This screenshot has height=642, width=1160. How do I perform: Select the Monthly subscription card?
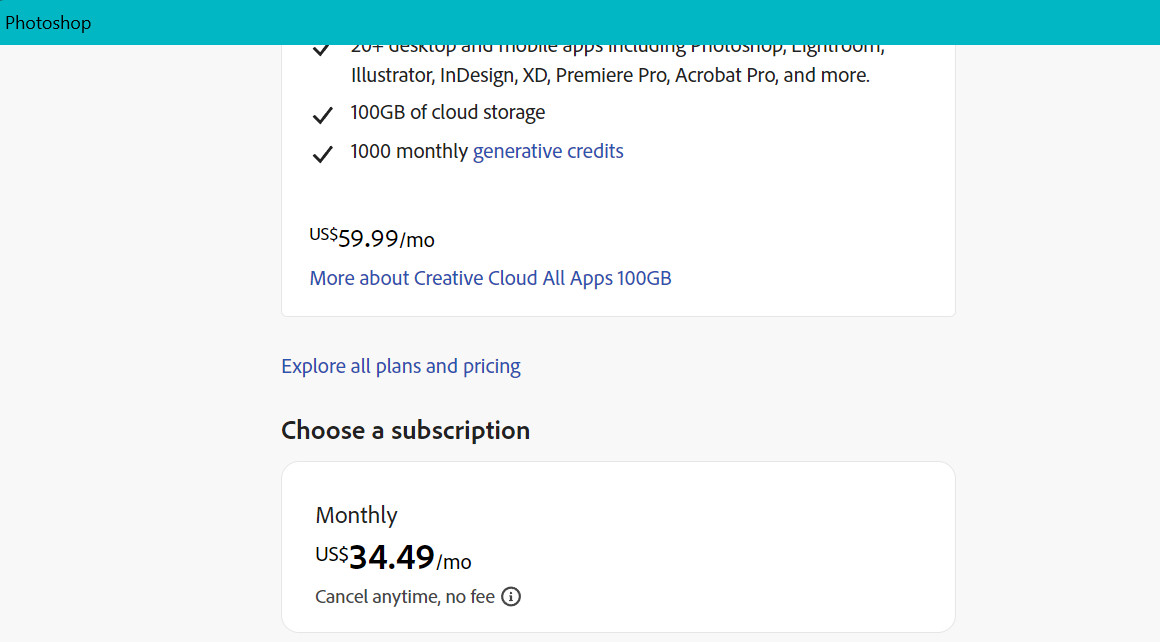618,547
